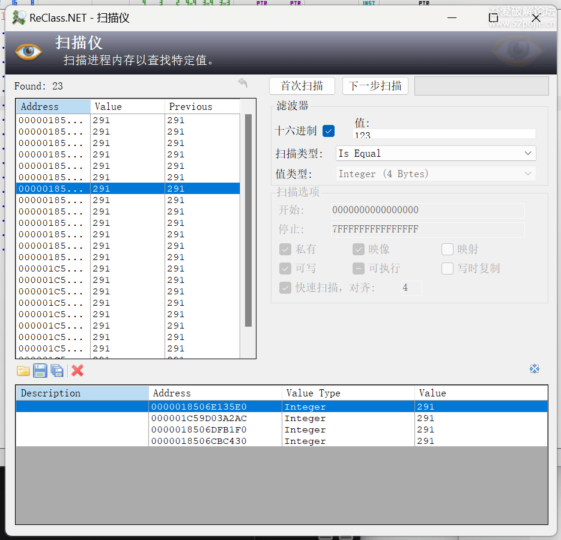Open the 扫描类型 Is Equal dropdown

point(436,153)
